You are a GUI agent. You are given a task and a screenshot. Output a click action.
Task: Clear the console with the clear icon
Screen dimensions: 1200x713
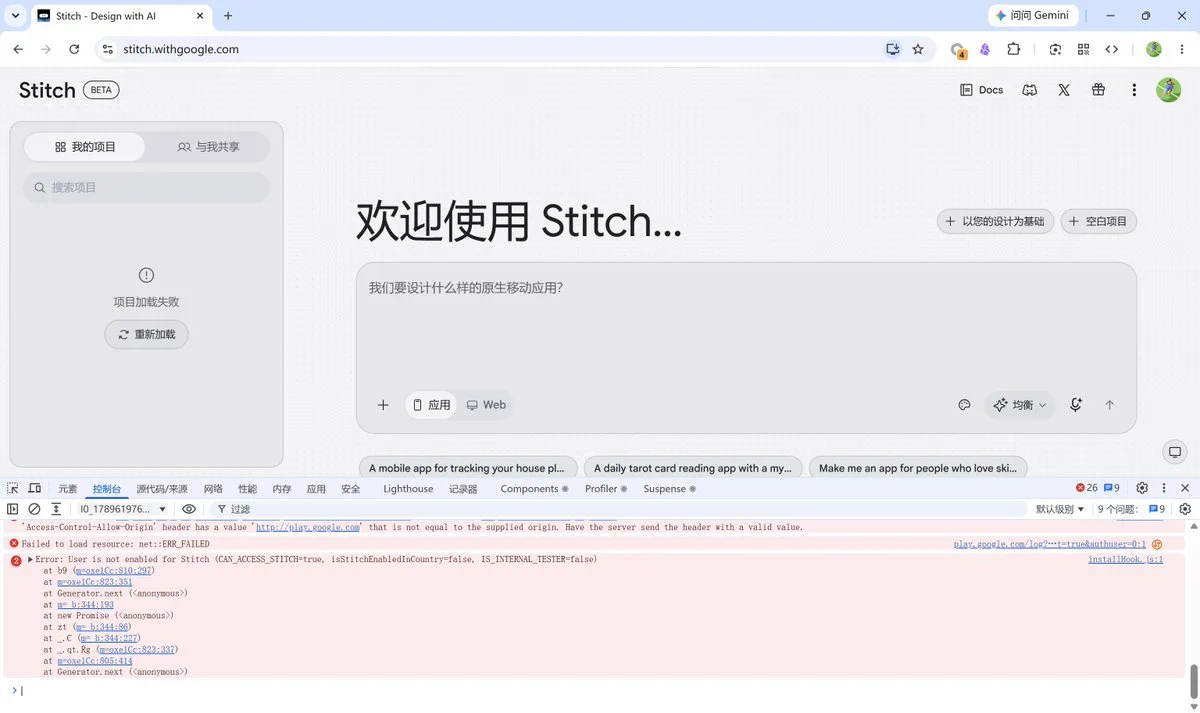(x=34, y=509)
